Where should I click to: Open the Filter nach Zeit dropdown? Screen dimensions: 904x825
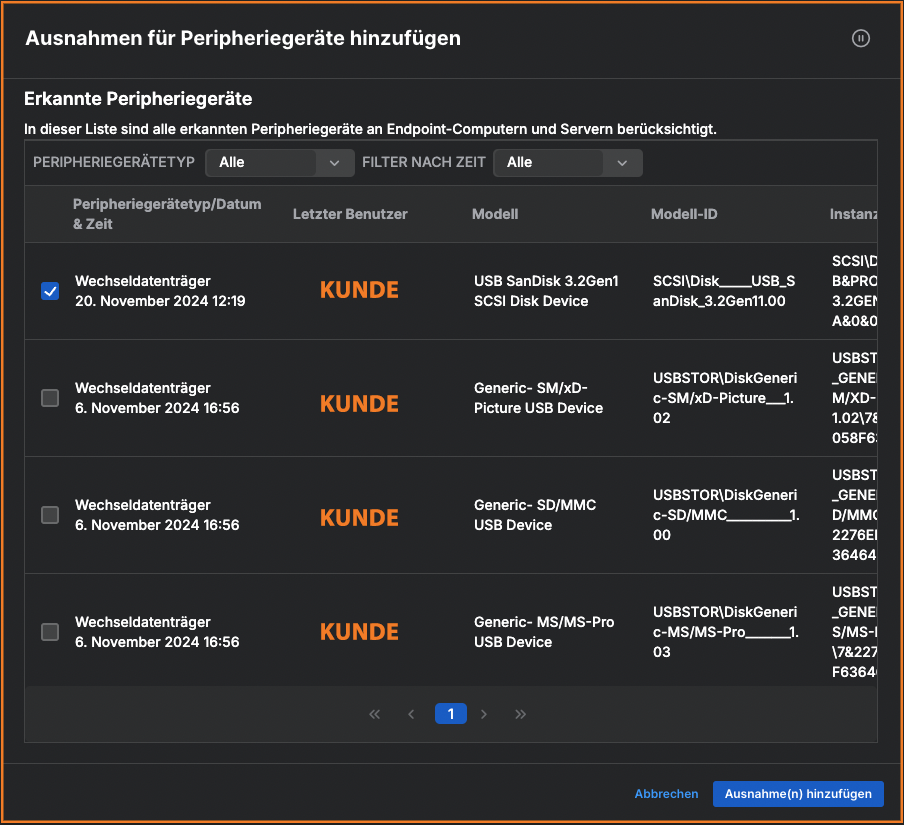coord(567,162)
